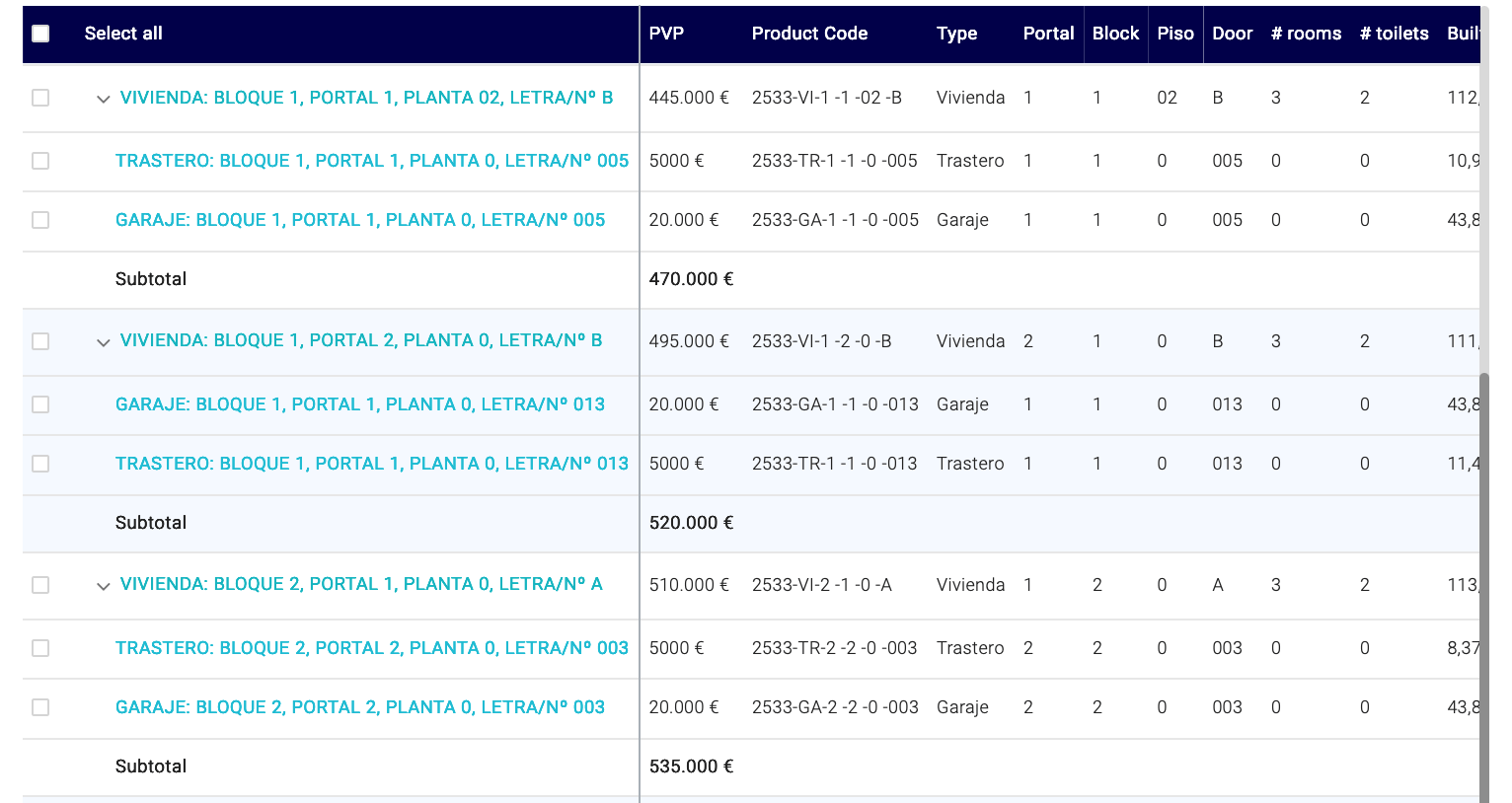Click Piso value 02 in first row
Image resolution: width=1512 pixels, height=803 pixels.
[1167, 98]
